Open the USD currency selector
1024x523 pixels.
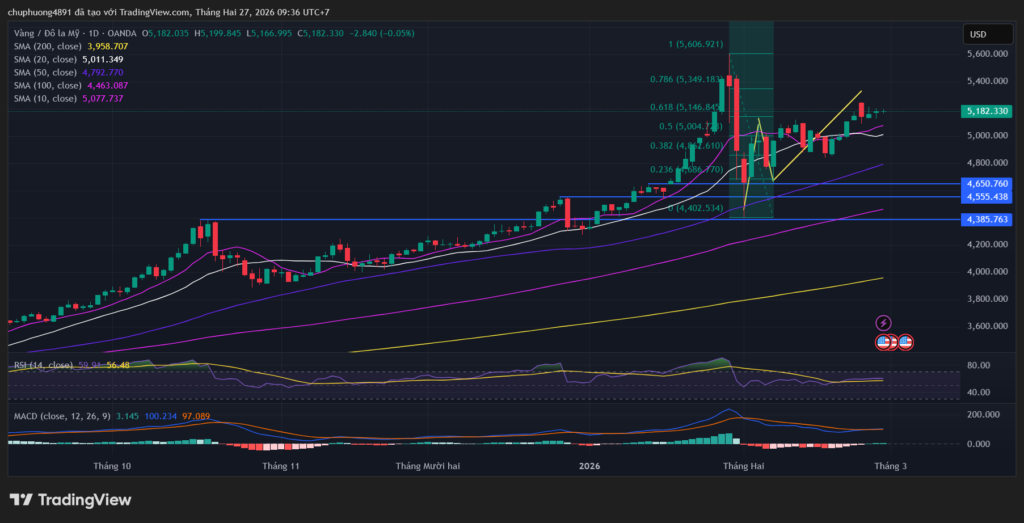tap(977, 35)
